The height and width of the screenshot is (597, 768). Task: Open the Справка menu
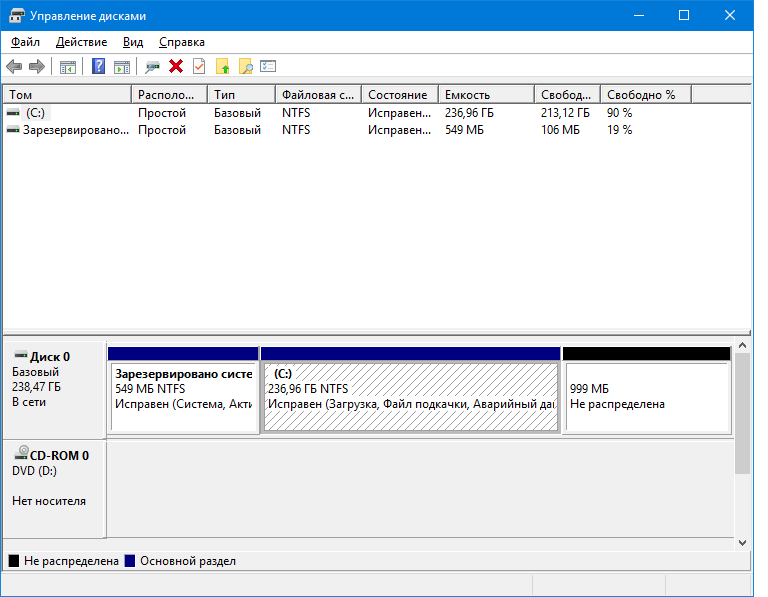point(182,42)
